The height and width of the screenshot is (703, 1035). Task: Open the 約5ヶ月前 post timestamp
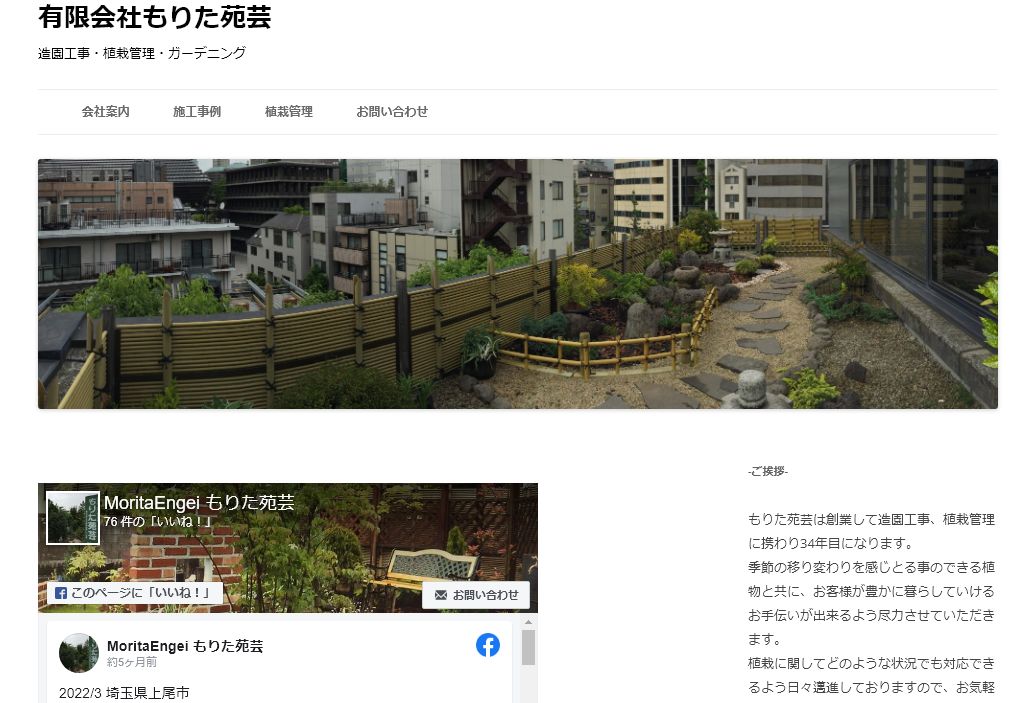[132, 662]
